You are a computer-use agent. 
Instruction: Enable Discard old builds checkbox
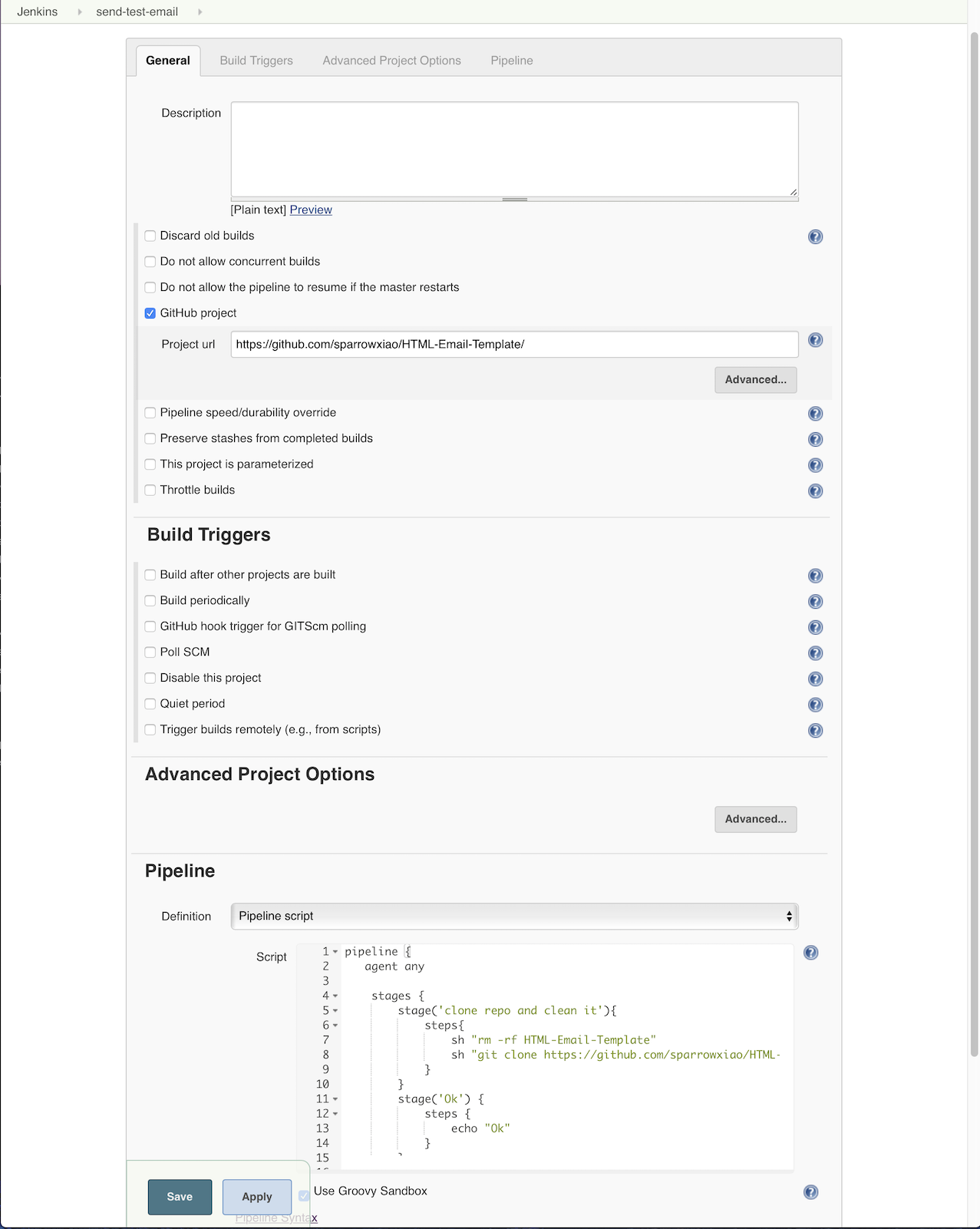[x=150, y=236]
